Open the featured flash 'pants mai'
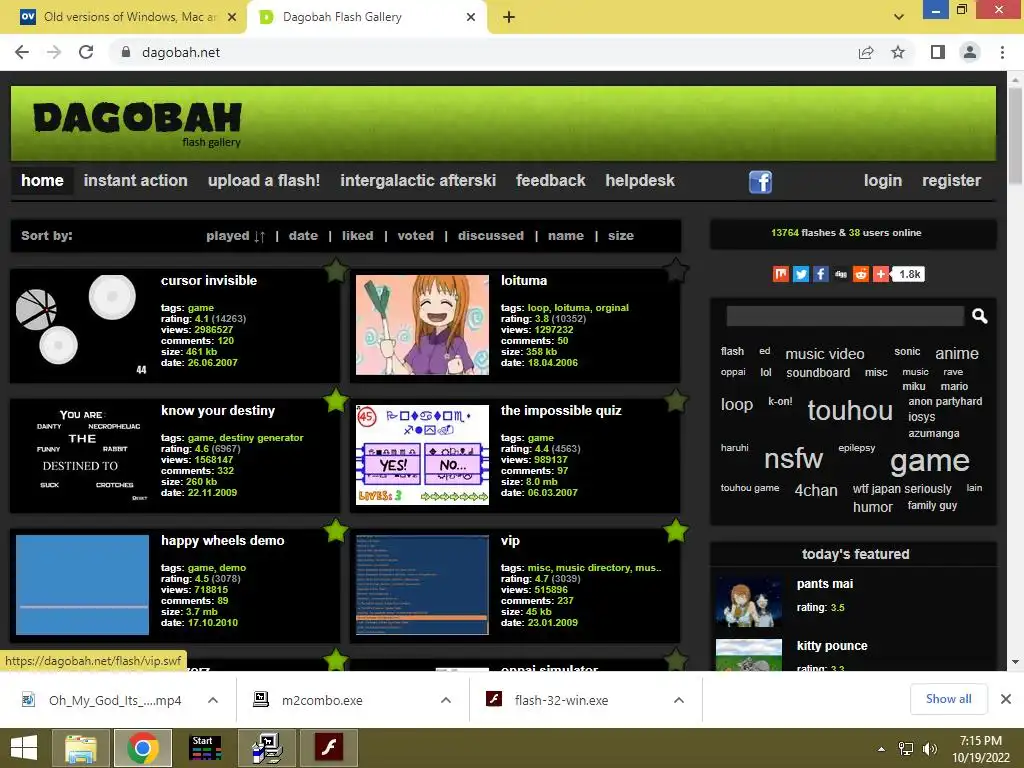 (825, 584)
